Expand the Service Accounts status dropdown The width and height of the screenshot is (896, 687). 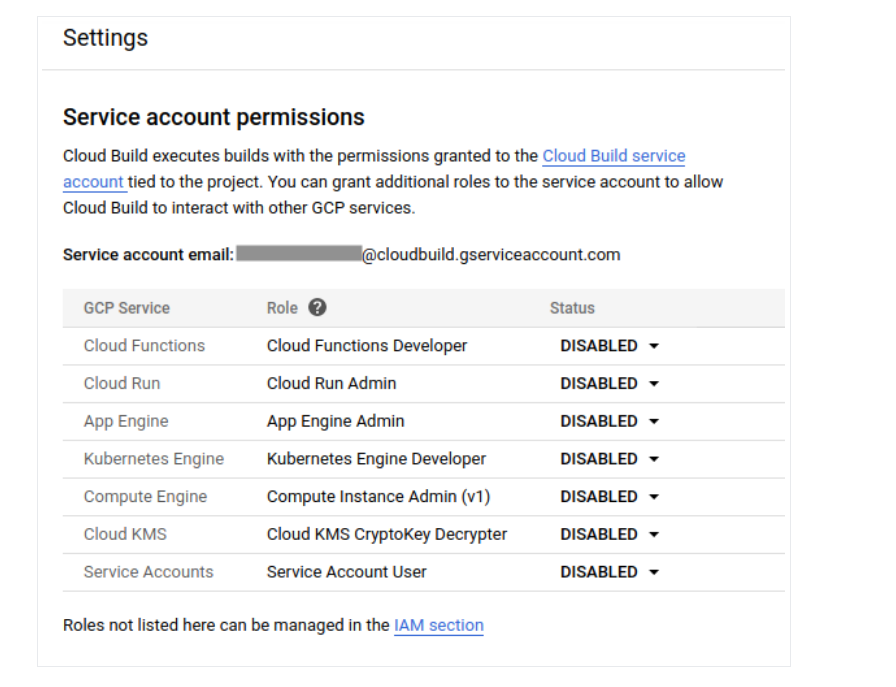coord(609,571)
